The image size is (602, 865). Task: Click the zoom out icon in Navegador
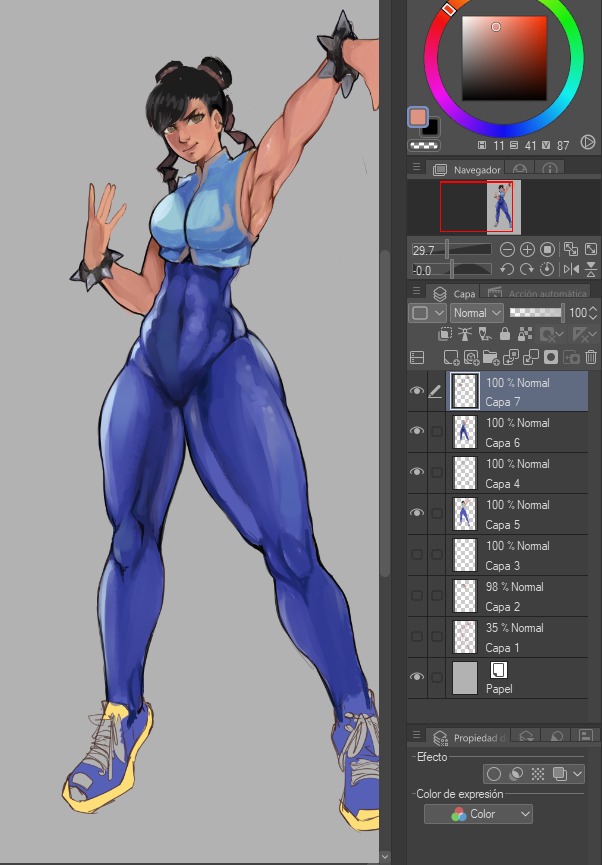pos(507,250)
